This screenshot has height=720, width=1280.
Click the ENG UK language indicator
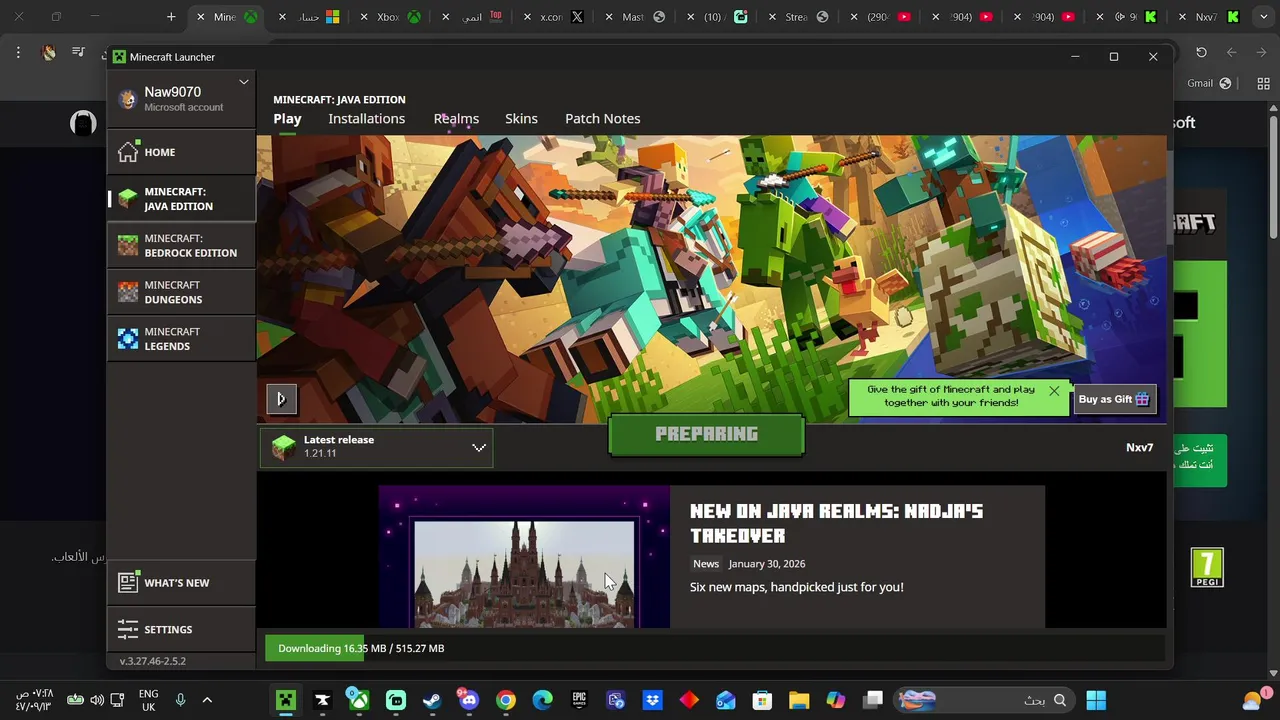(148, 700)
